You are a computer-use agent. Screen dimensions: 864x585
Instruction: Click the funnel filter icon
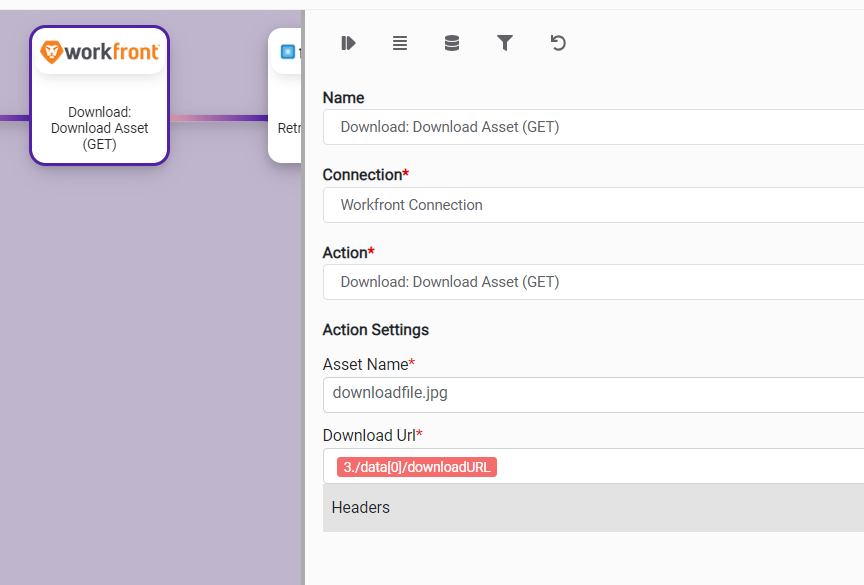(505, 43)
